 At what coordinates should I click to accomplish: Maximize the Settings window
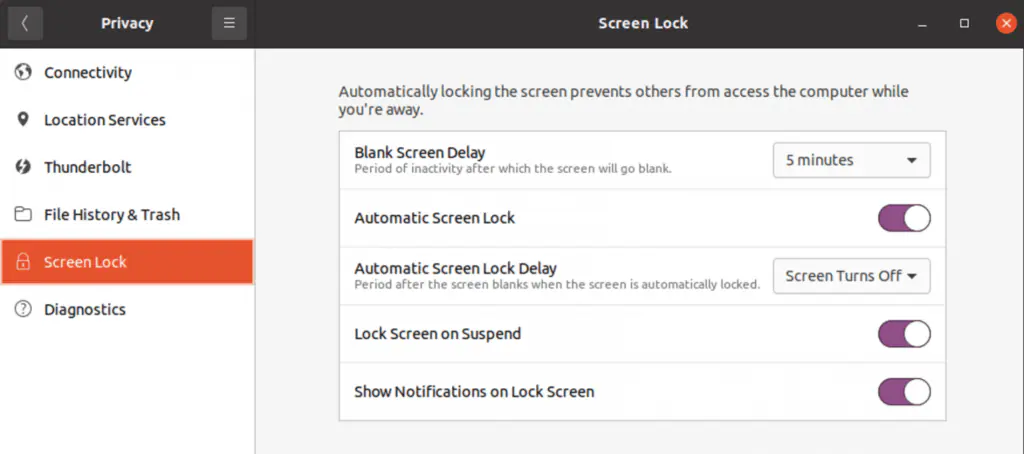pos(964,23)
